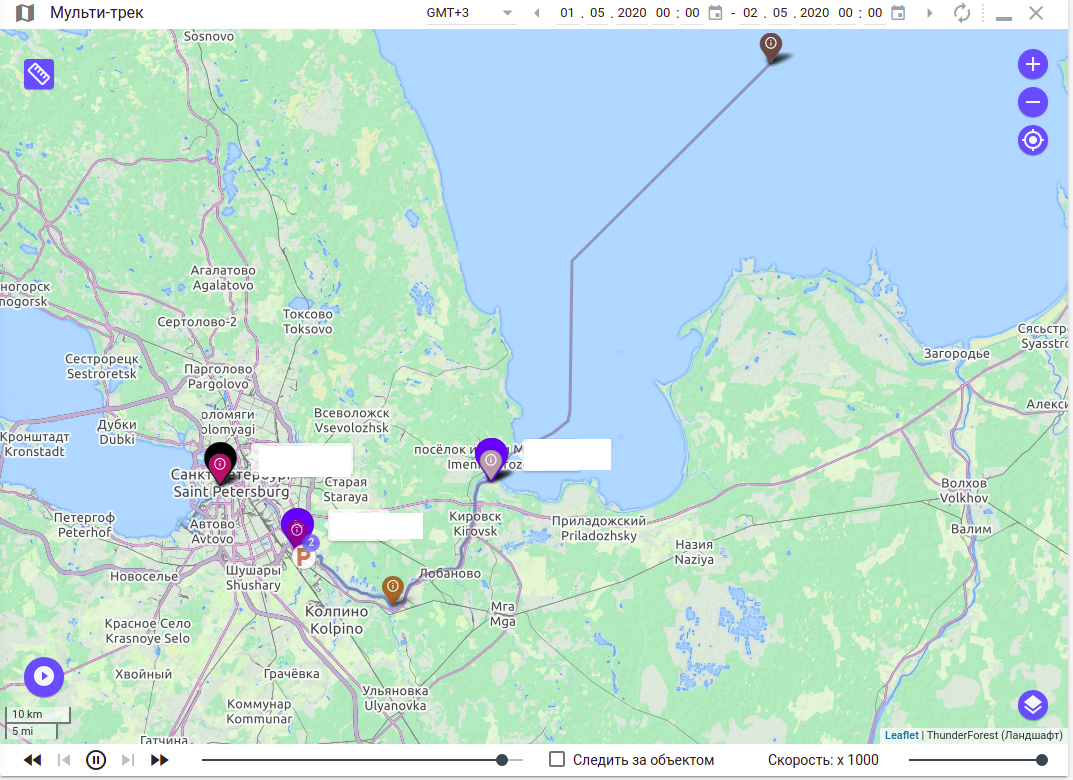Open the Leaflet attribution link
Image resolution: width=1073 pixels, height=780 pixels.
[901, 735]
